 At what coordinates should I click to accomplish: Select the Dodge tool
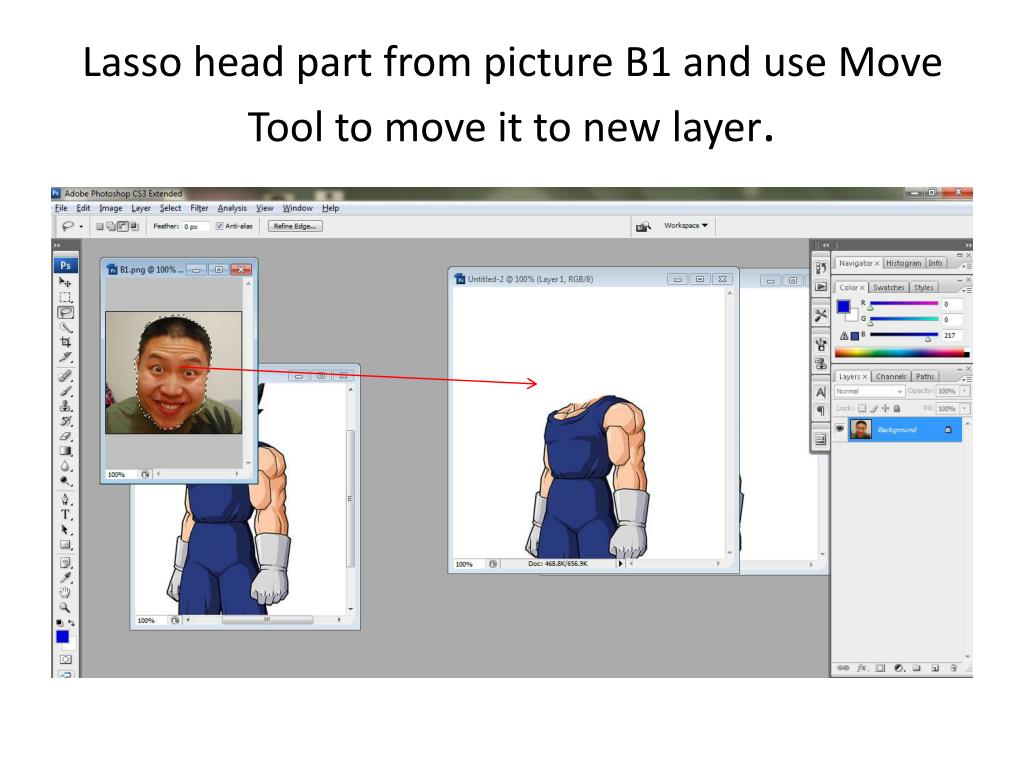click(x=65, y=481)
